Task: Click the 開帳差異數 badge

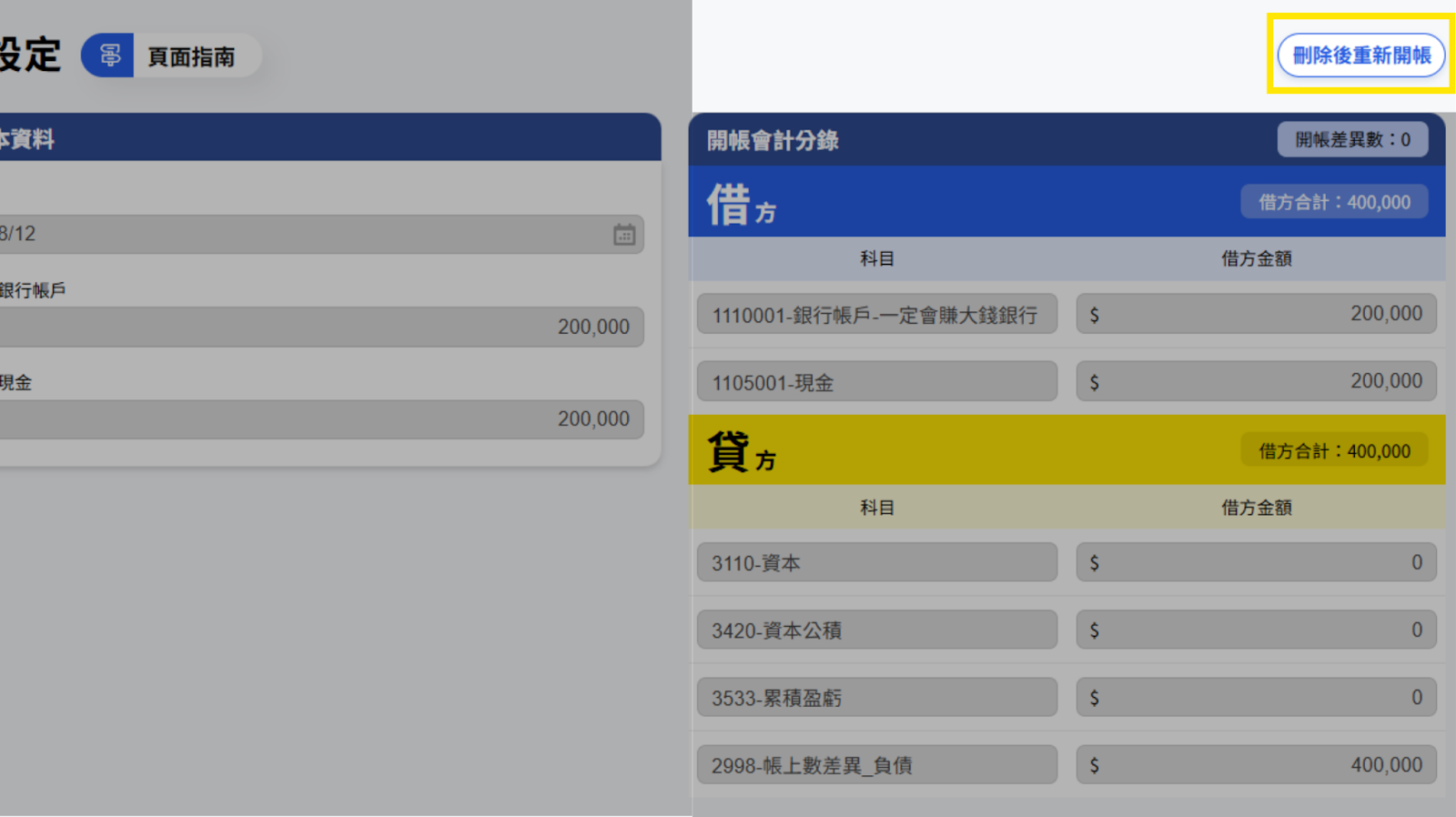Action: tap(1351, 139)
